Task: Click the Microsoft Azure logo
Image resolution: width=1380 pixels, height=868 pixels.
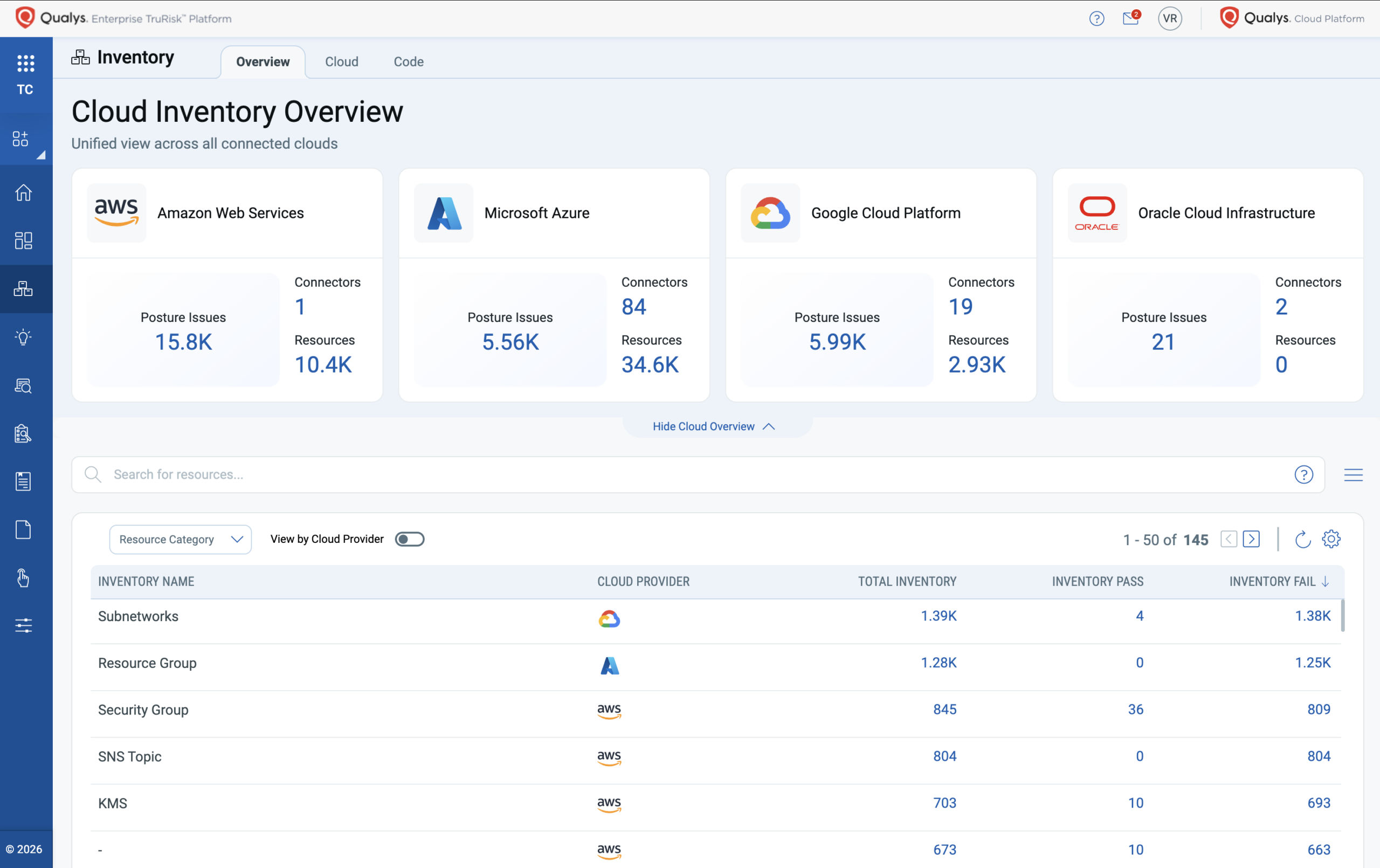Action: pos(444,213)
